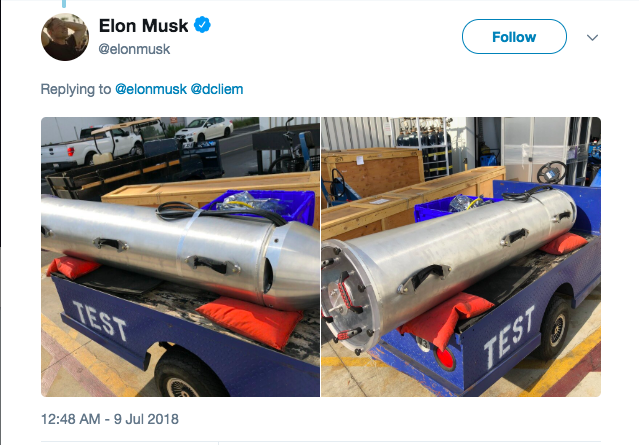
Task: Open the blue @elonmusk reply mention
Action: pyautogui.click(x=151, y=89)
